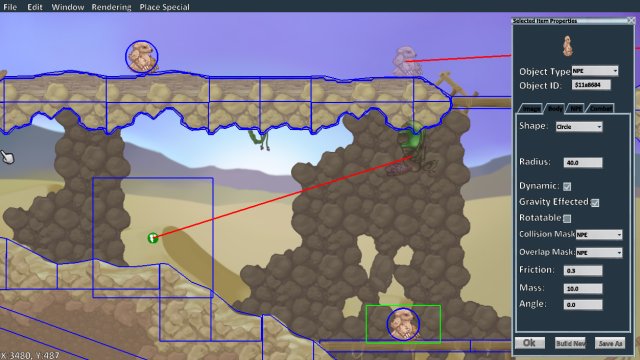Viewport: 640px width, 360px height.
Task: Click the green waypoint marker node
Action: tap(153, 238)
